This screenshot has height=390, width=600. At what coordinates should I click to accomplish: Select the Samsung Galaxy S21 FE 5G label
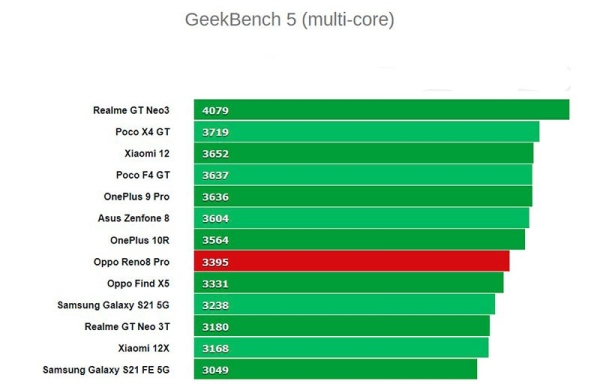tap(106, 370)
